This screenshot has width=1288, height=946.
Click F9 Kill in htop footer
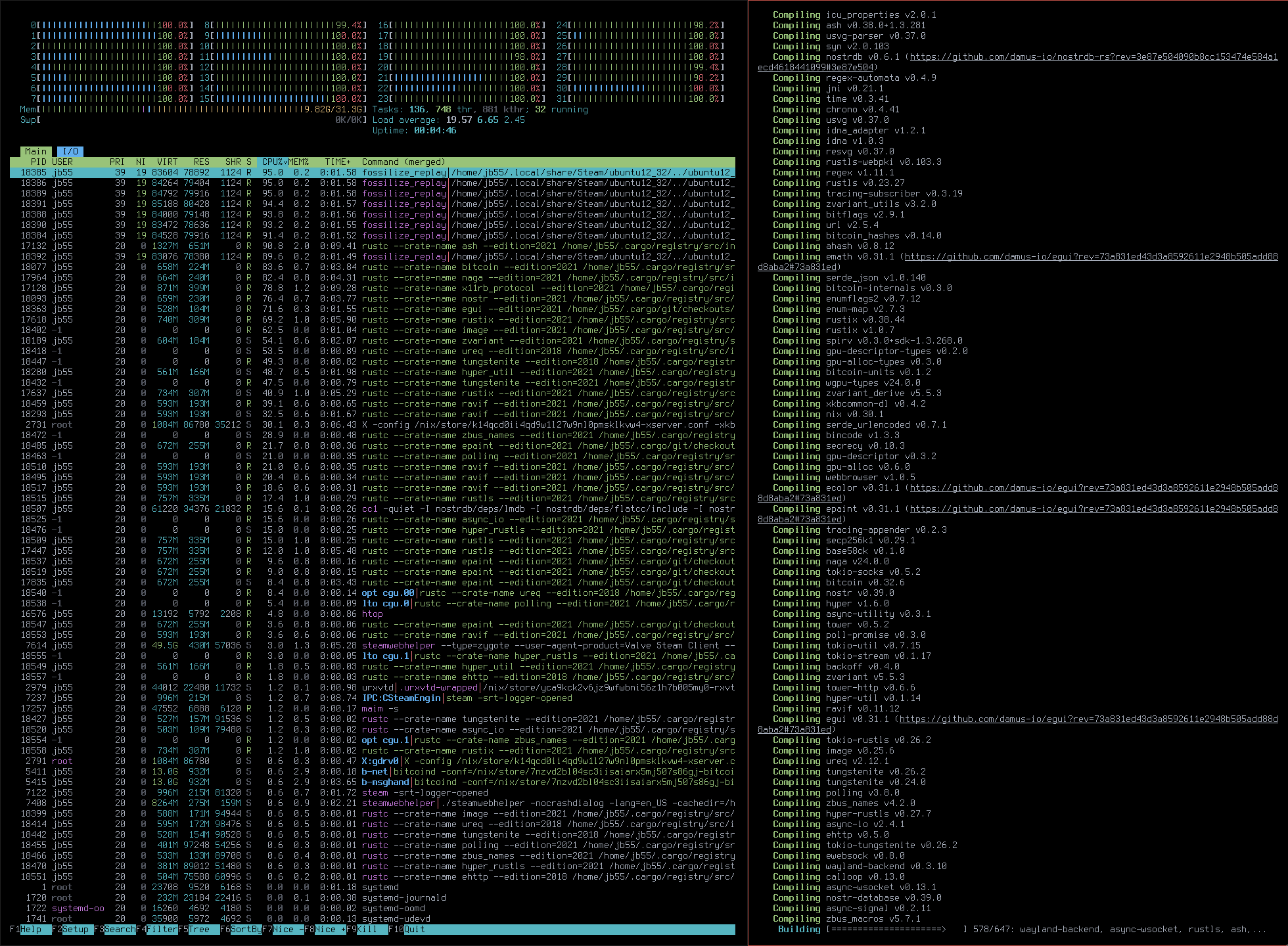click(367, 929)
